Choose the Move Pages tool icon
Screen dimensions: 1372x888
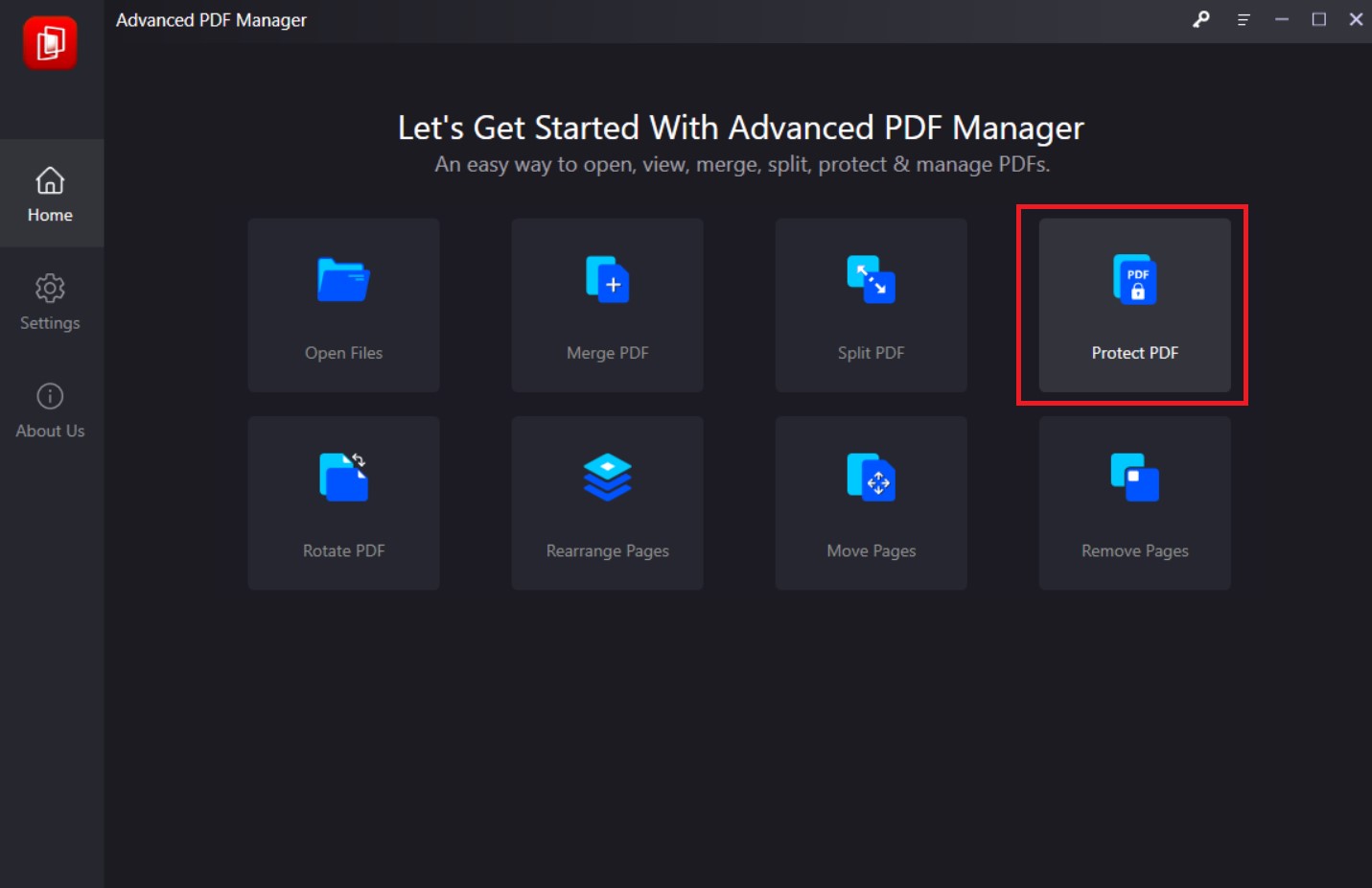[x=871, y=477]
